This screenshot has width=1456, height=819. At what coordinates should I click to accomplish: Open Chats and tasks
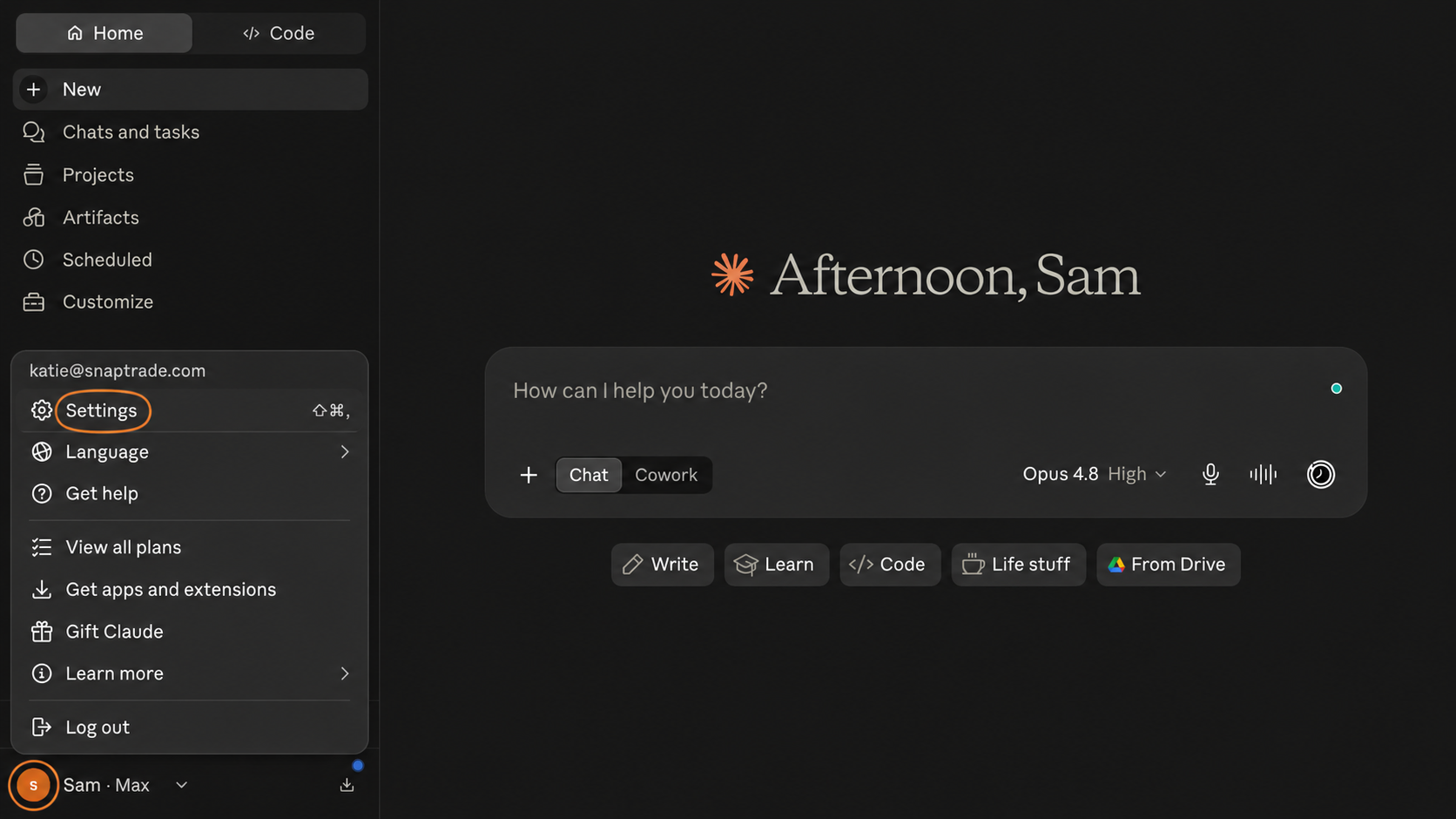(x=190, y=132)
